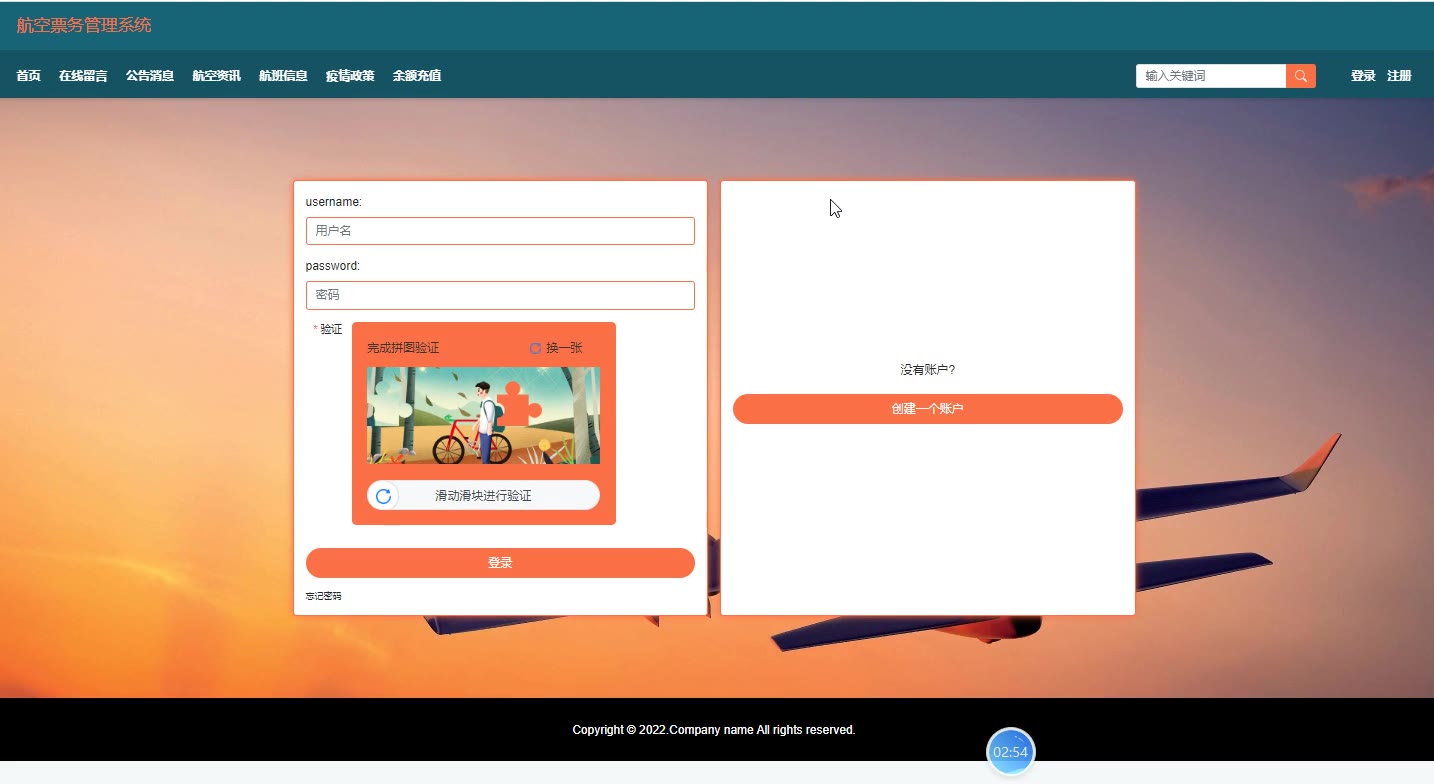Click the username: label

(x=334, y=202)
